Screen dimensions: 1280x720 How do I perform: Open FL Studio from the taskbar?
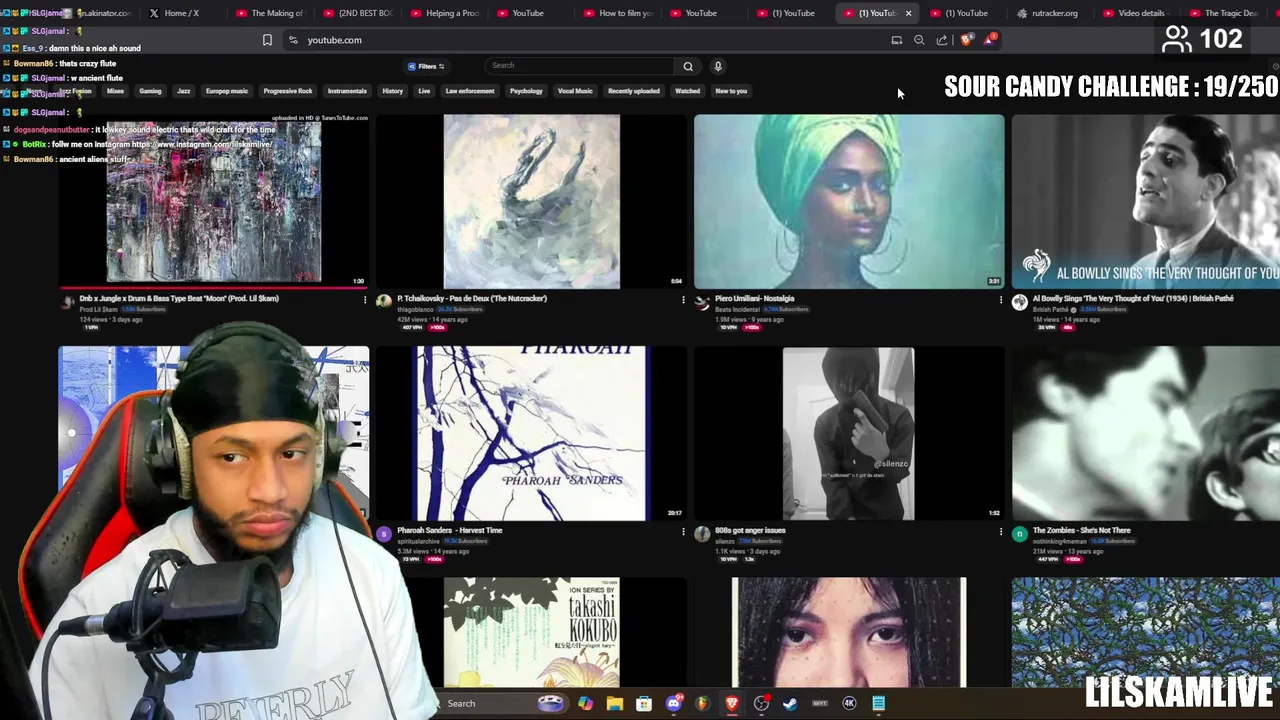tap(702, 703)
